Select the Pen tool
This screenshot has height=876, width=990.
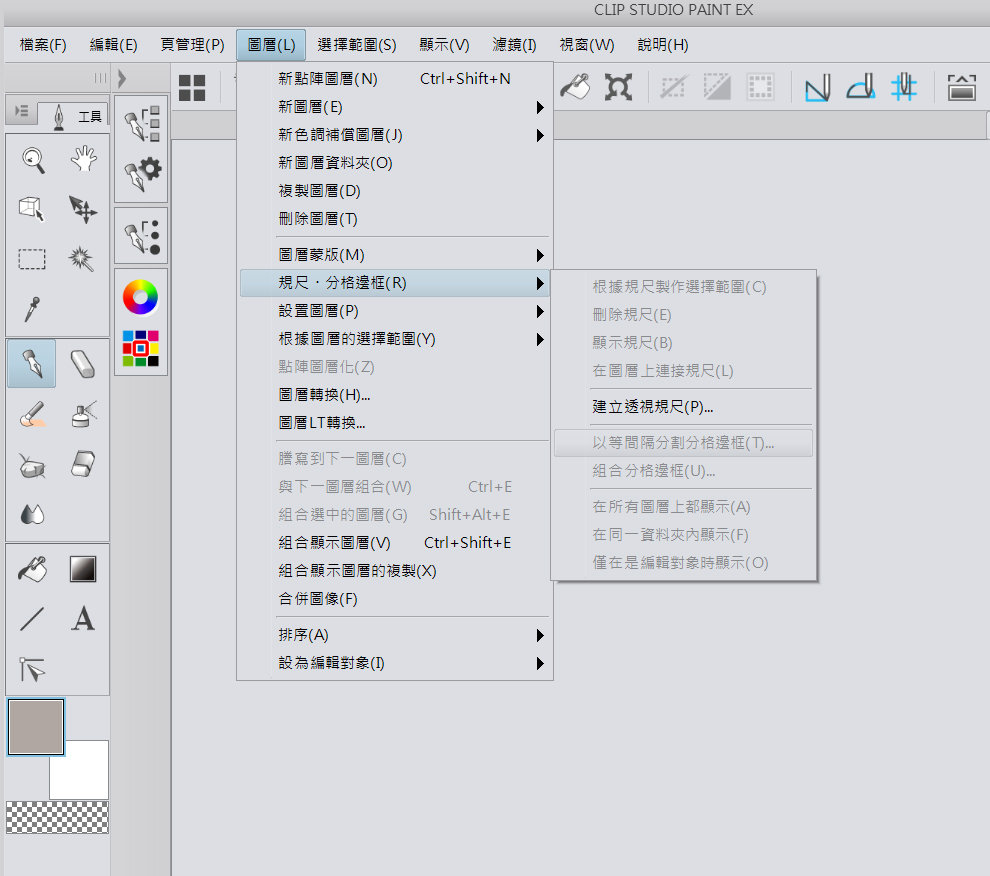coord(32,364)
